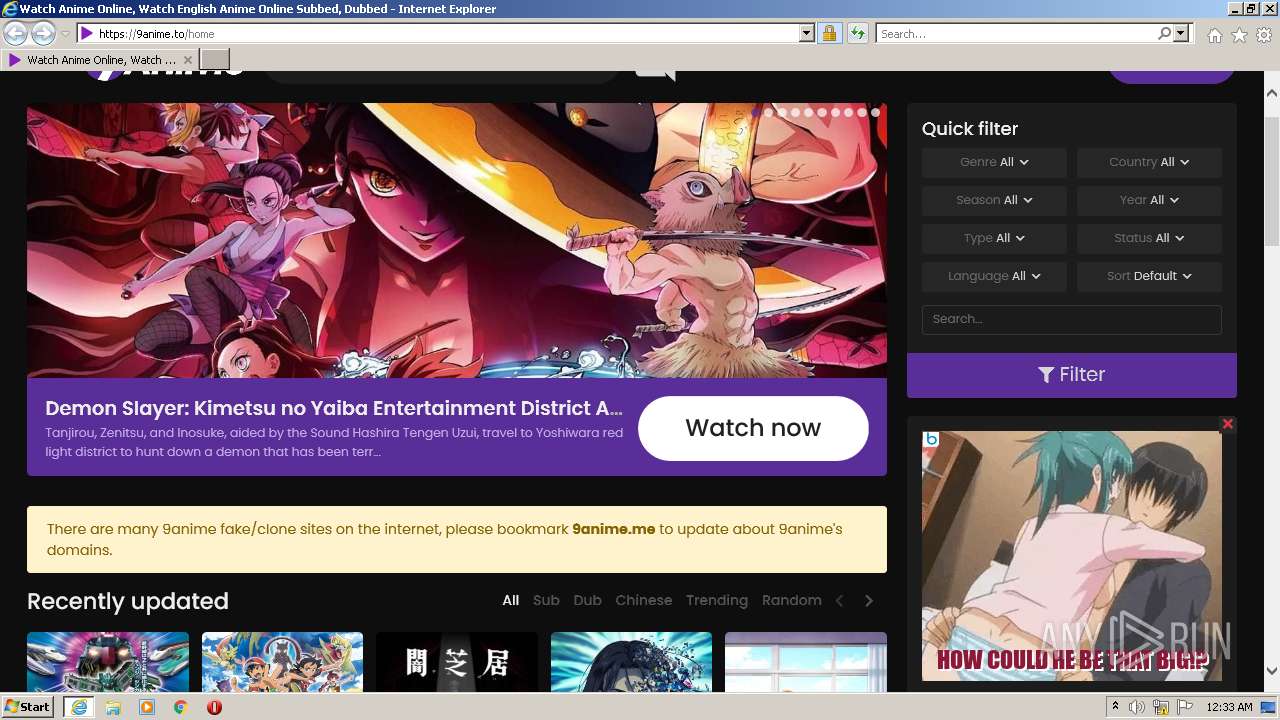This screenshot has height=720, width=1280.
Task: Click the Watch now button
Action: tap(753, 428)
